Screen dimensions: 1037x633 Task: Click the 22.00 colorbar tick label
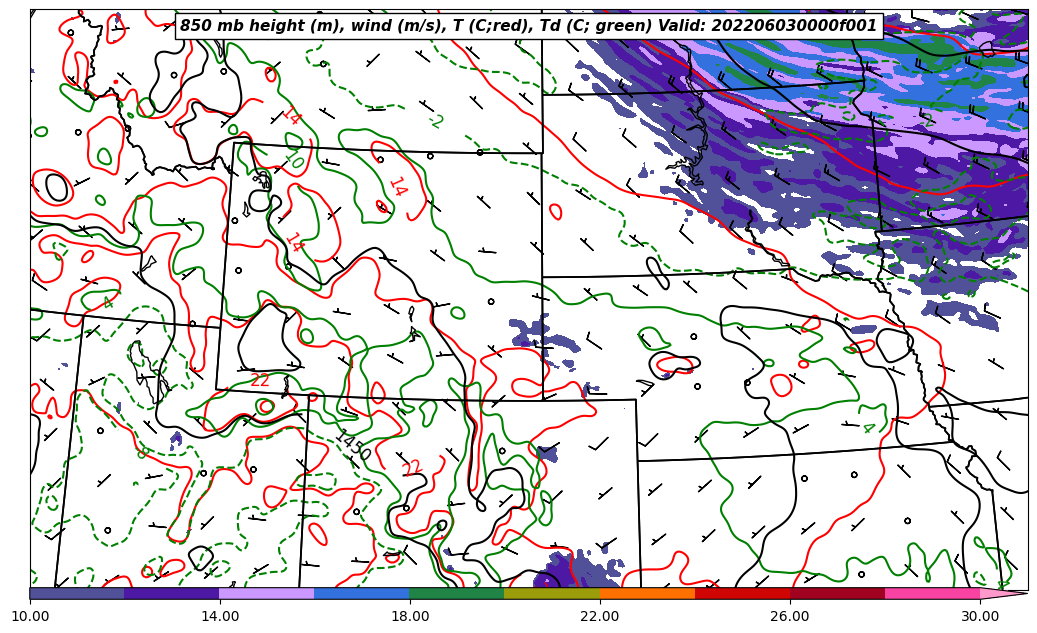coord(600,616)
